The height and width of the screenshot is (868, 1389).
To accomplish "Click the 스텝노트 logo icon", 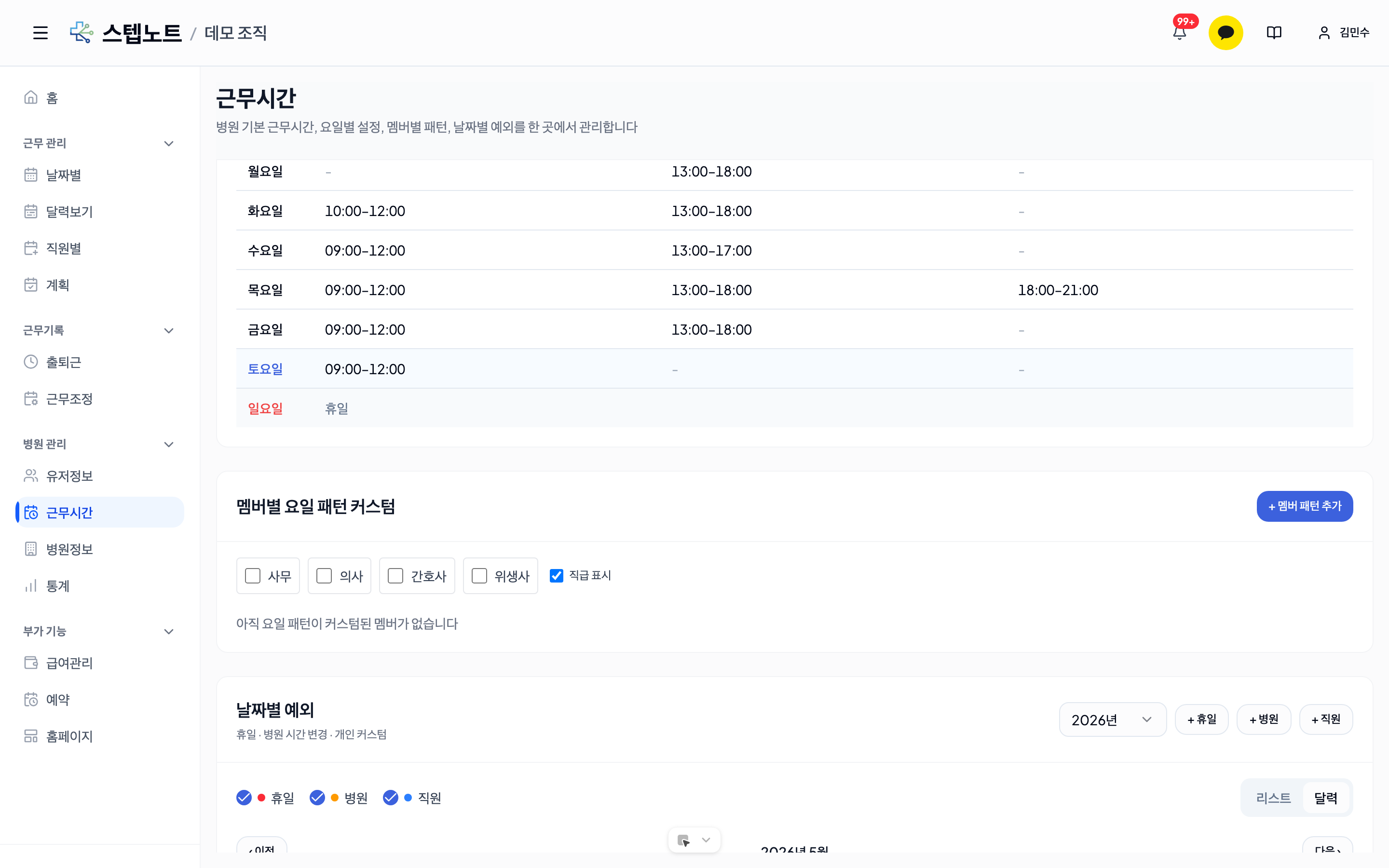I will pos(82,33).
